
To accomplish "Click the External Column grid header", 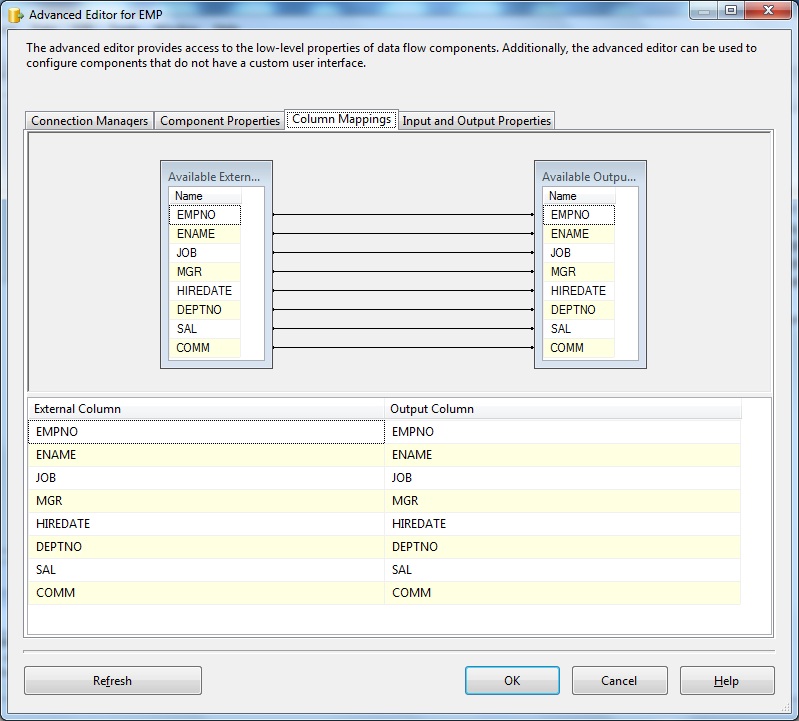I will coord(206,409).
